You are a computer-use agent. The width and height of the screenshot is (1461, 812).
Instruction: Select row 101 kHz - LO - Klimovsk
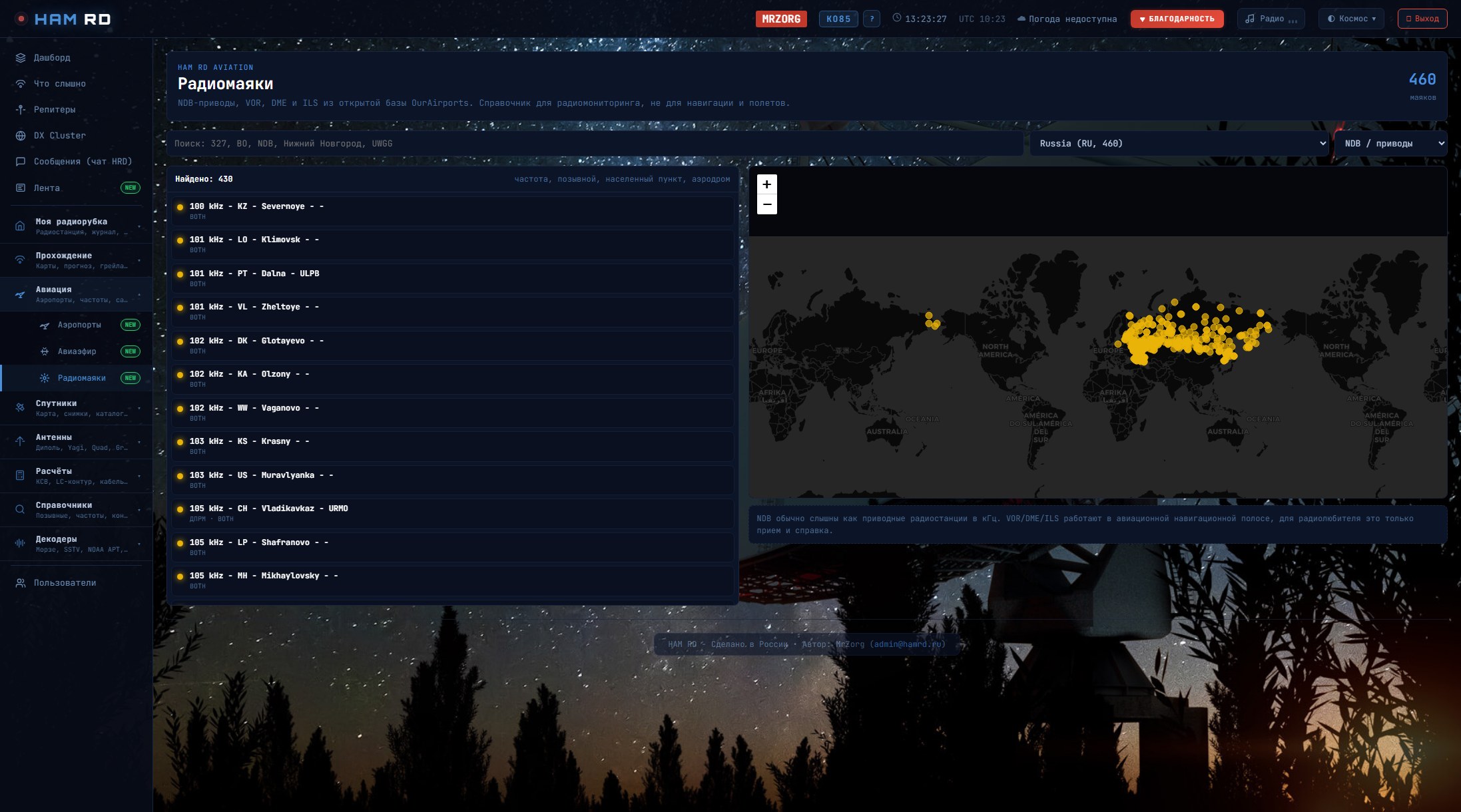click(x=453, y=244)
